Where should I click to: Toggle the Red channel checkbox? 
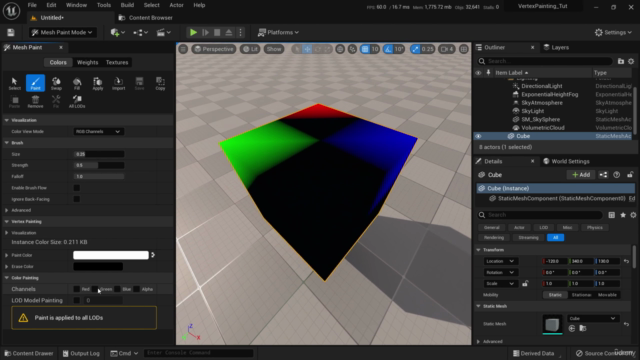pyautogui.click(x=76, y=289)
